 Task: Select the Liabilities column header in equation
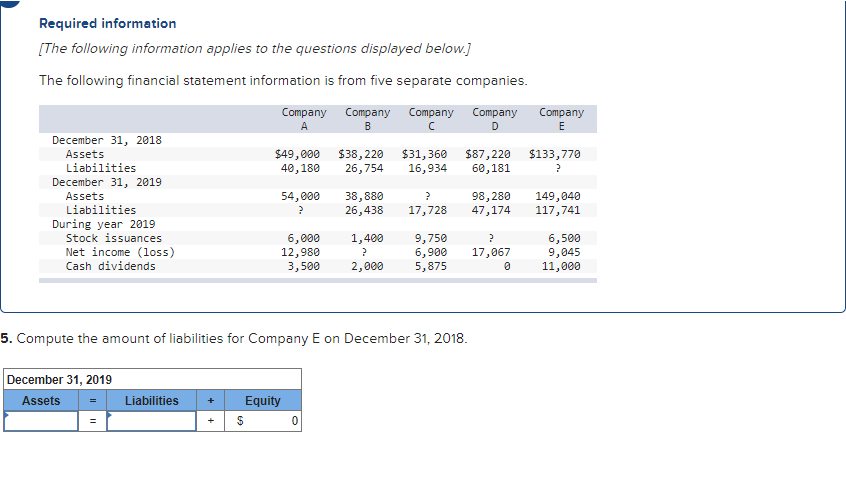[x=152, y=401]
